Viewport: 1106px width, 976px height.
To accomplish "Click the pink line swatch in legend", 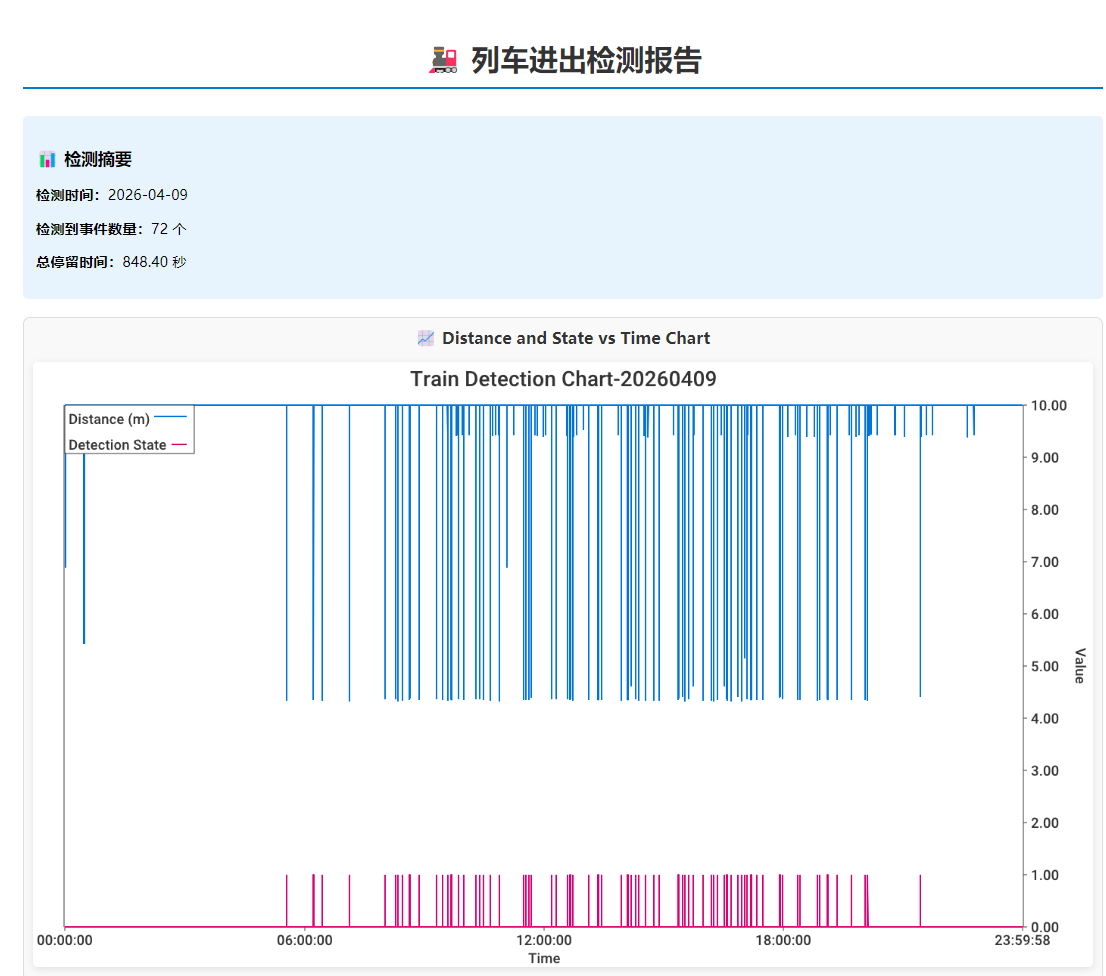I will coord(180,445).
